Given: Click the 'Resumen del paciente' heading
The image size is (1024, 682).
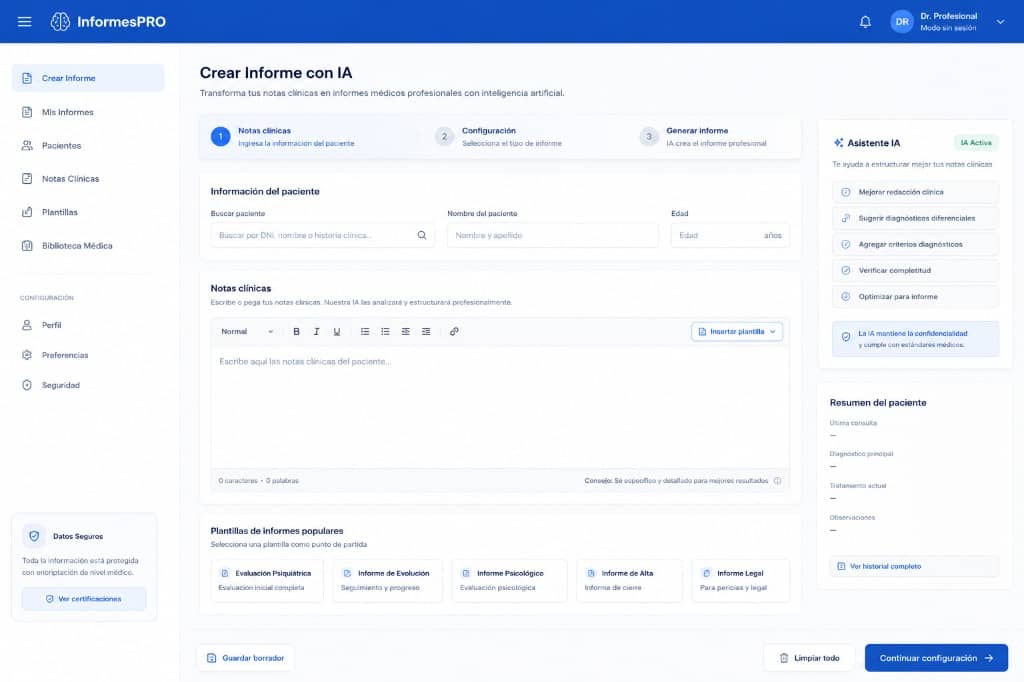Looking at the screenshot, I should pyautogui.click(x=878, y=402).
